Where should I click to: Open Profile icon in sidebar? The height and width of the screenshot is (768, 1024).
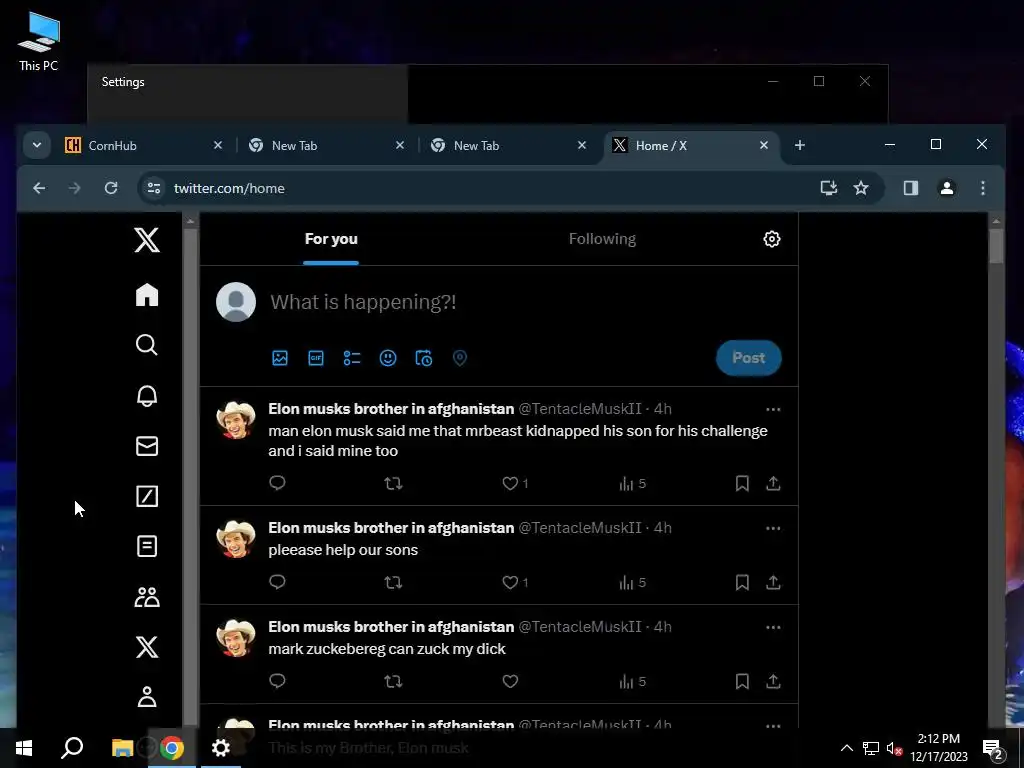[147, 697]
